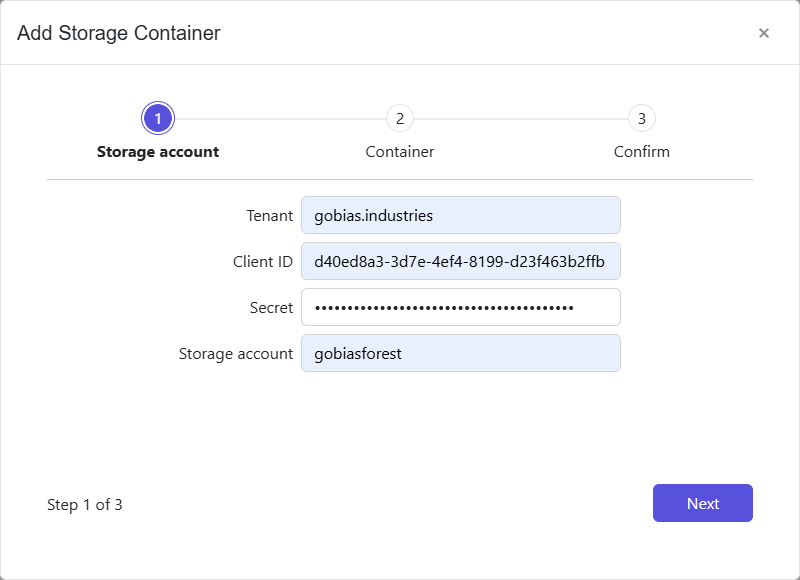Click the Storage account text box
Image resolution: width=800 pixels, height=580 pixels.
[460, 352]
